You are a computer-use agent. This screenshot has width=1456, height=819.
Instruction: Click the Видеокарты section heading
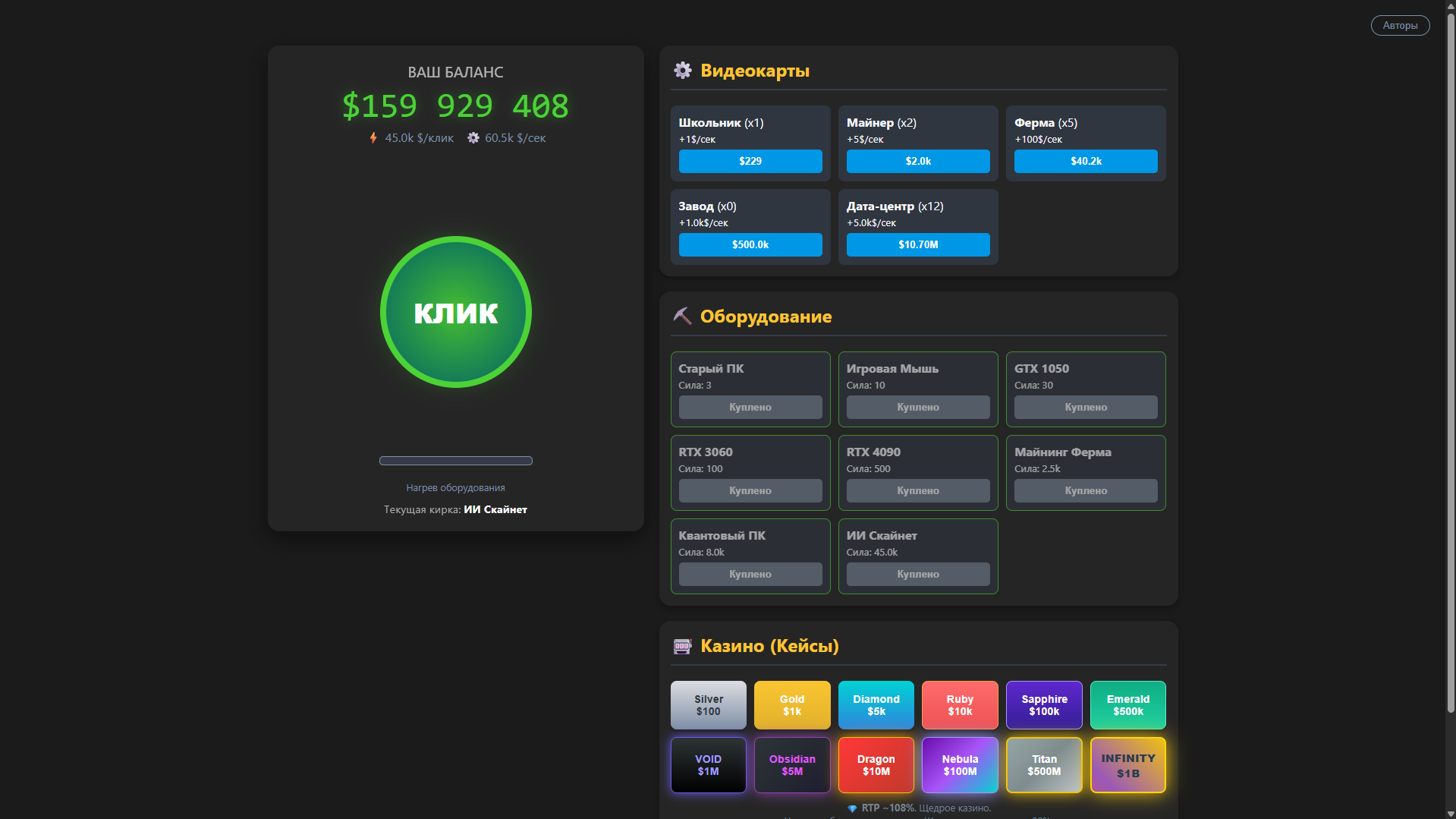pyautogui.click(x=755, y=71)
